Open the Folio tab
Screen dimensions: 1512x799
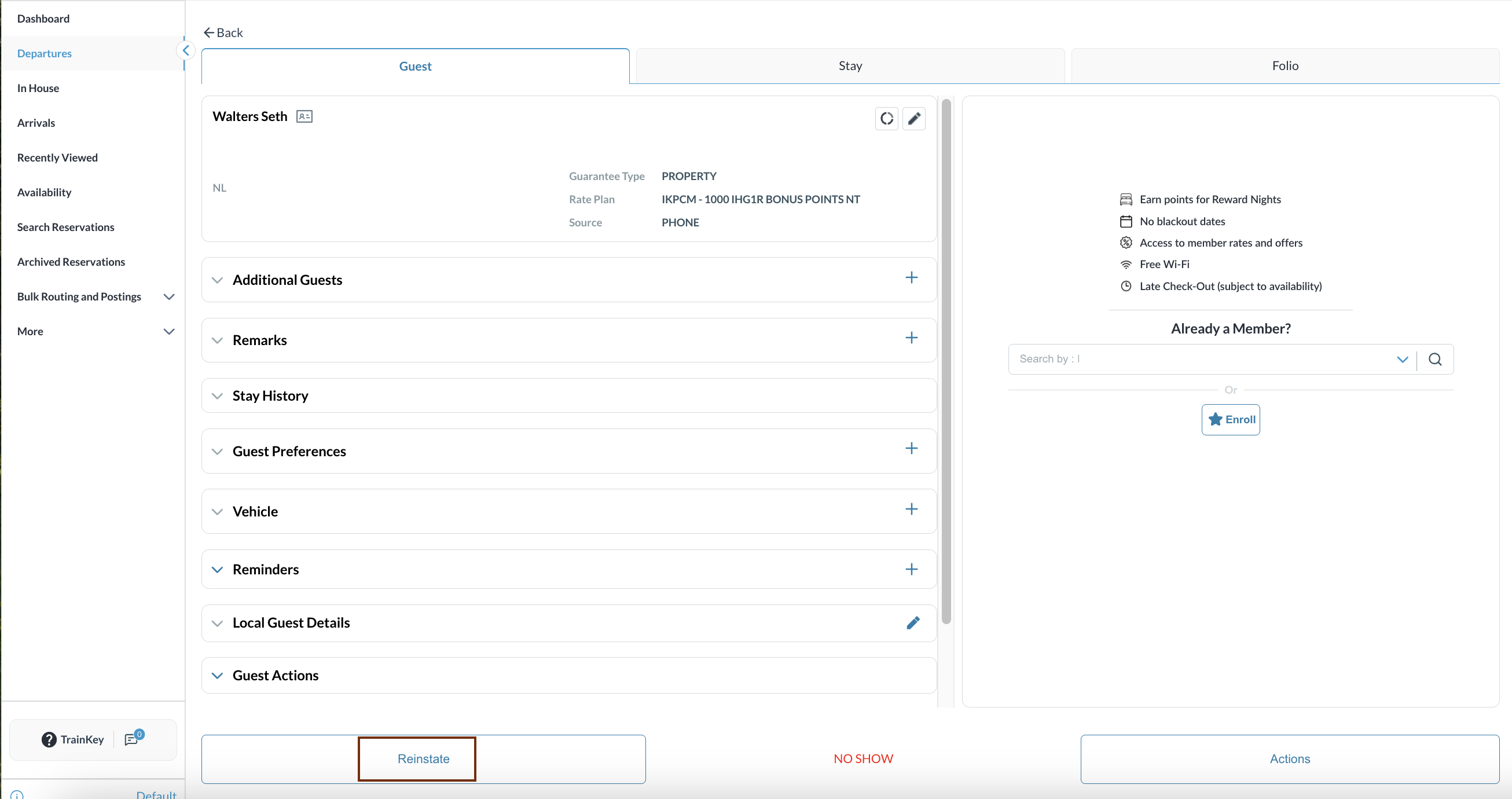(1285, 66)
